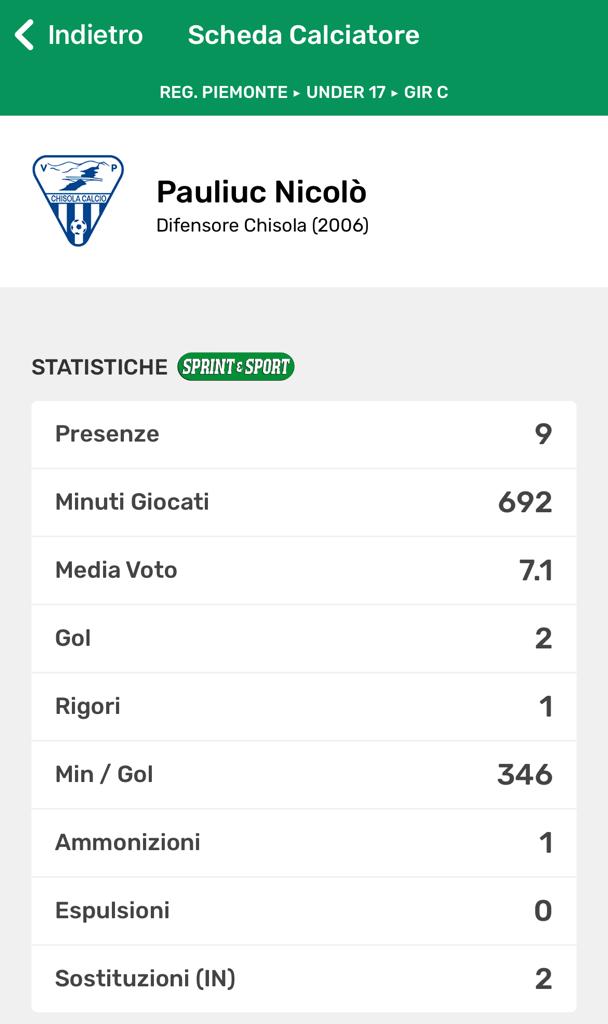Screen dimensions: 608x1024
Task: Tap the Espulsioni row
Action: [x=304, y=910]
